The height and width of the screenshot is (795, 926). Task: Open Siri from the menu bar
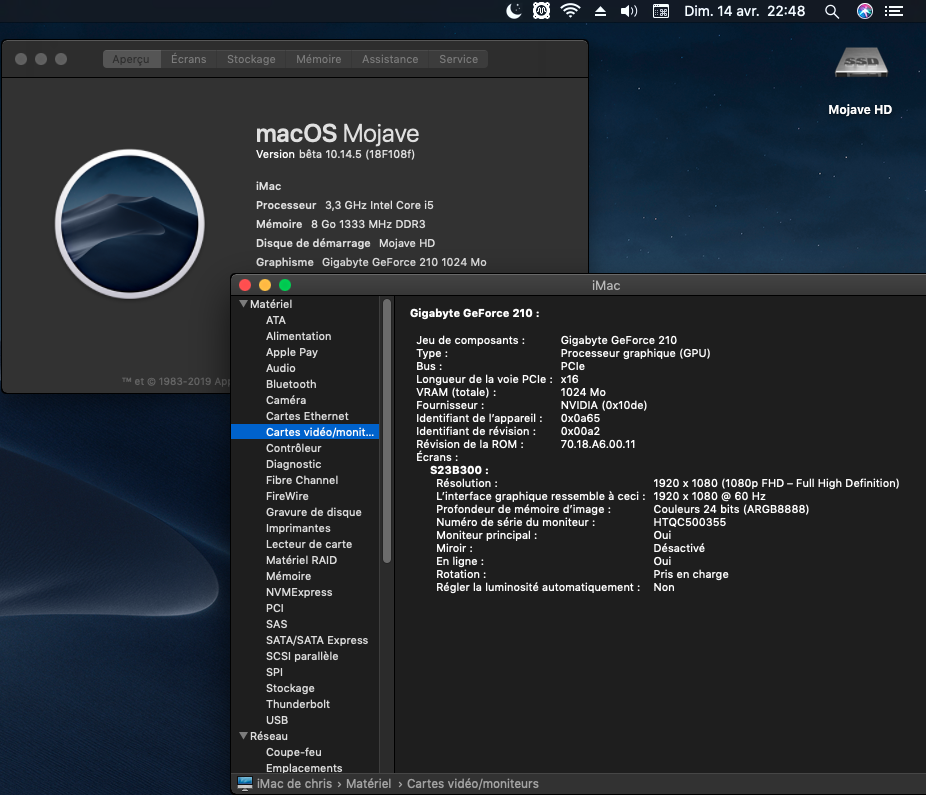click(865, 11)
